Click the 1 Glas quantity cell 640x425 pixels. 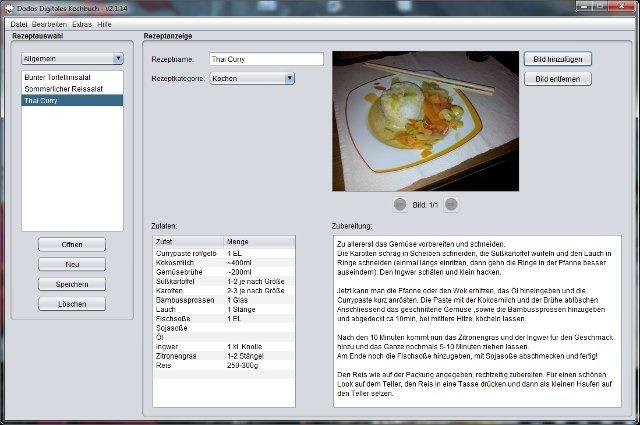[x=260, y=300]
